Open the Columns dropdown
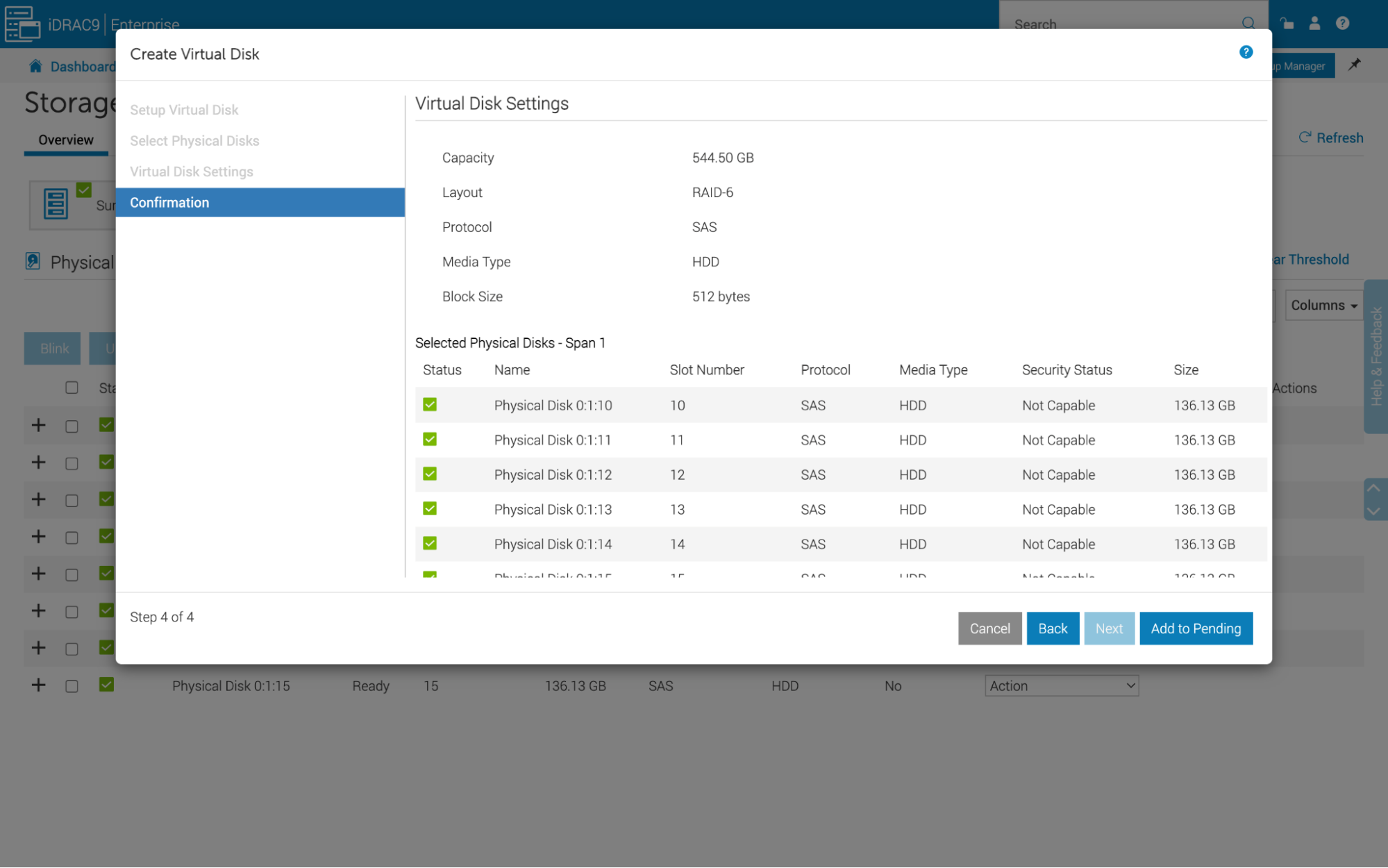 (x=1322, y=305)
